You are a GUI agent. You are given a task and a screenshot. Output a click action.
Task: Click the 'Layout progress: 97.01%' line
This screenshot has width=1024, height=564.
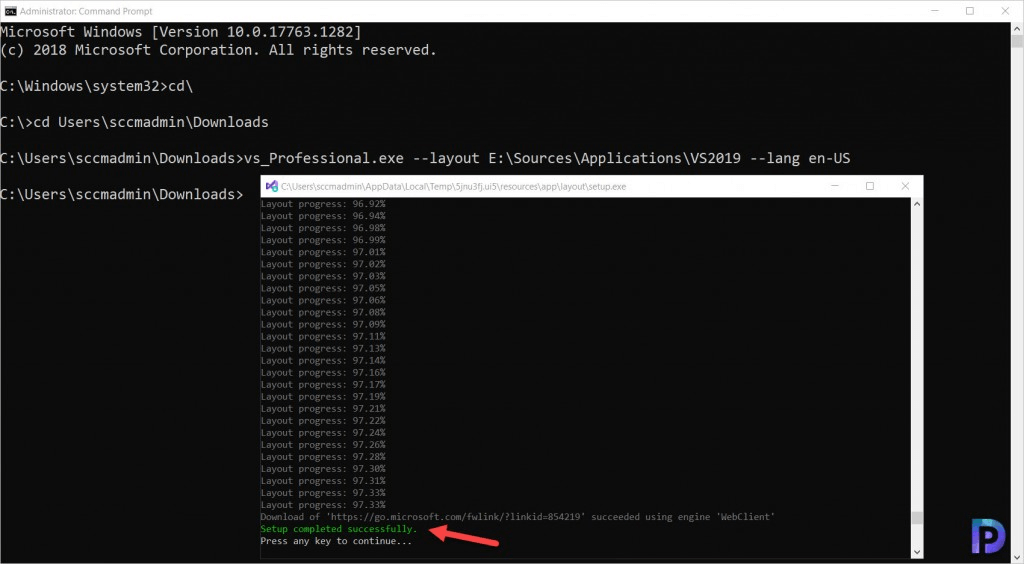coord(323,253)
